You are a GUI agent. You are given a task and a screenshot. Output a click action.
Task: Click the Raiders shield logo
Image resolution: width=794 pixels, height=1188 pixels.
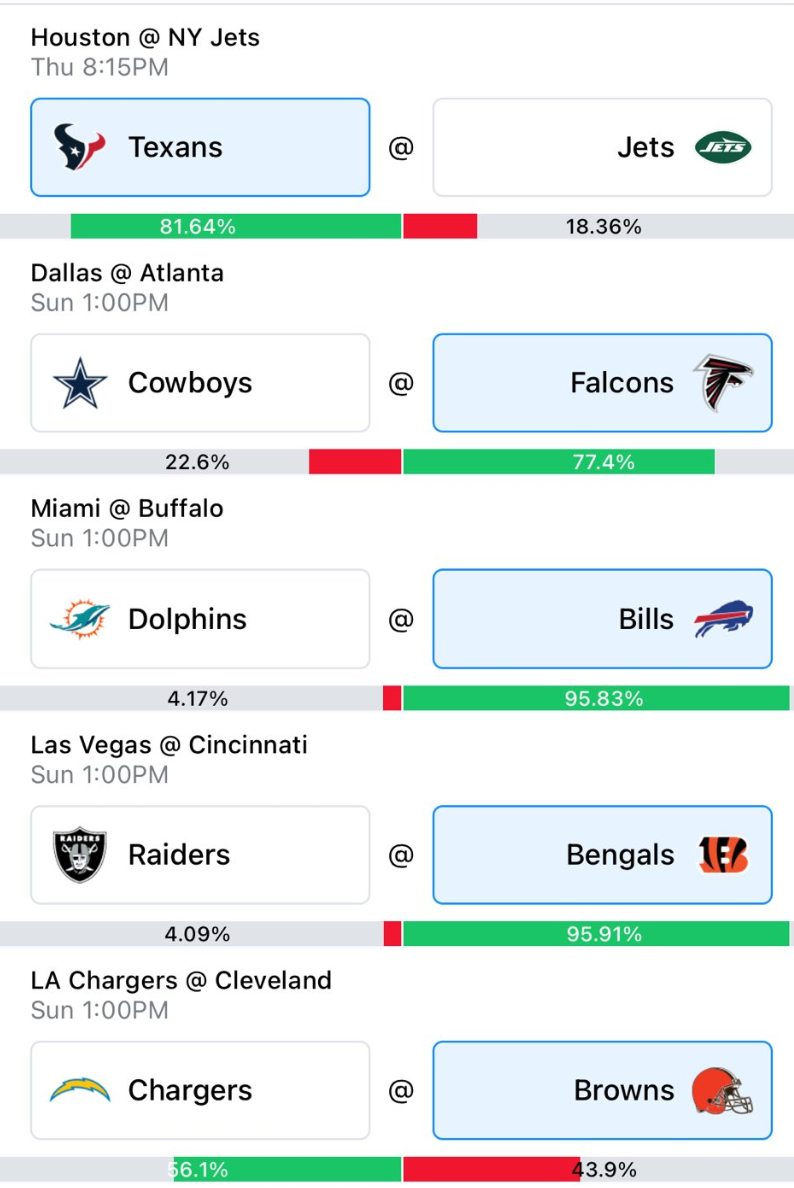tap(80, 855)
